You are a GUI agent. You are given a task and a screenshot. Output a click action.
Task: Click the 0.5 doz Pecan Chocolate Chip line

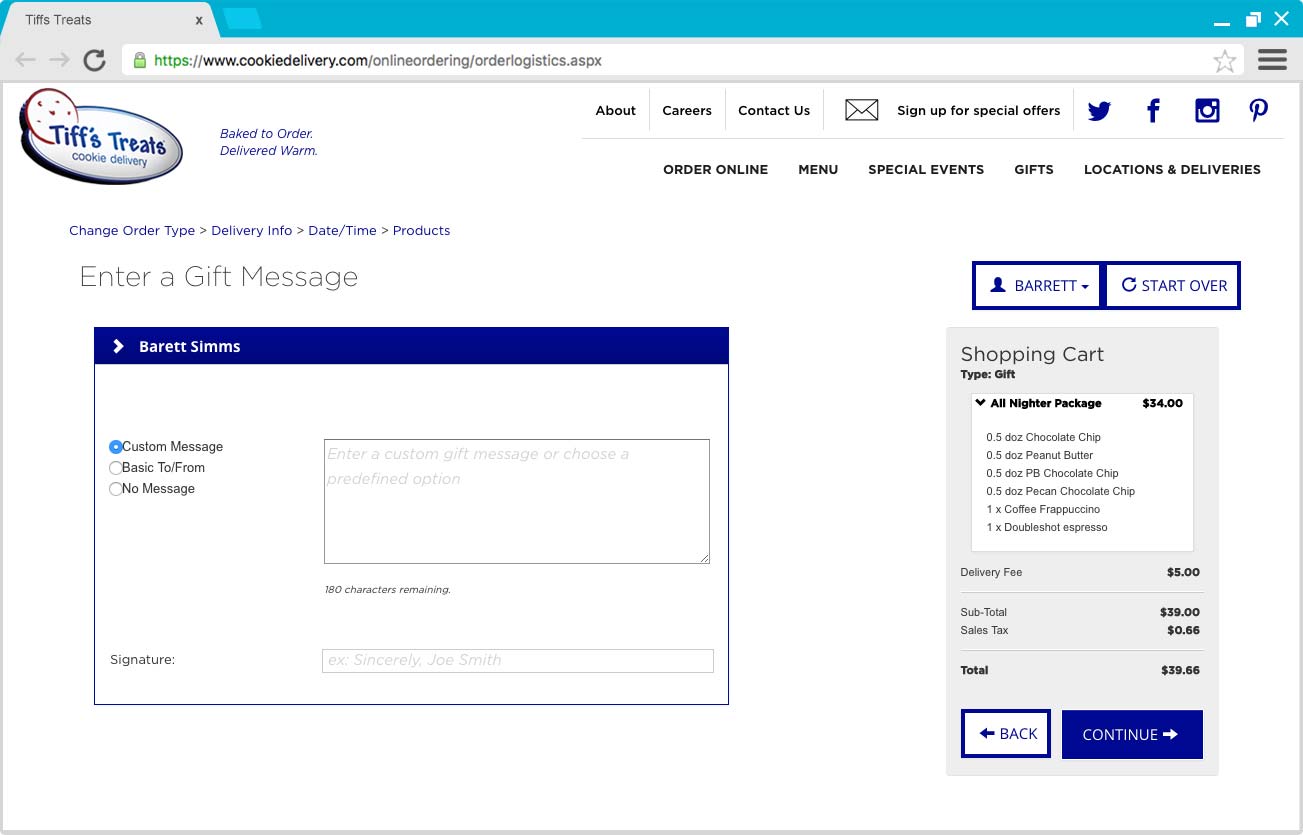tap(1061, 492)
